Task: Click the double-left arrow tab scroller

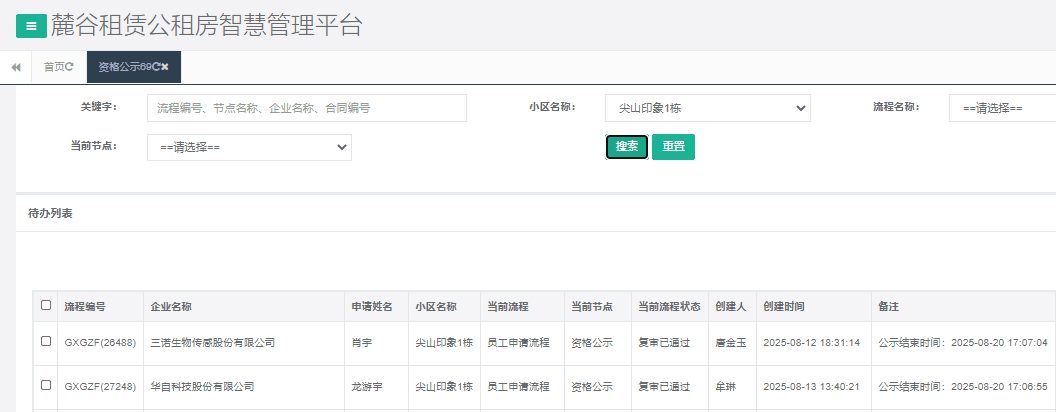Action: [x=16, y=67]
